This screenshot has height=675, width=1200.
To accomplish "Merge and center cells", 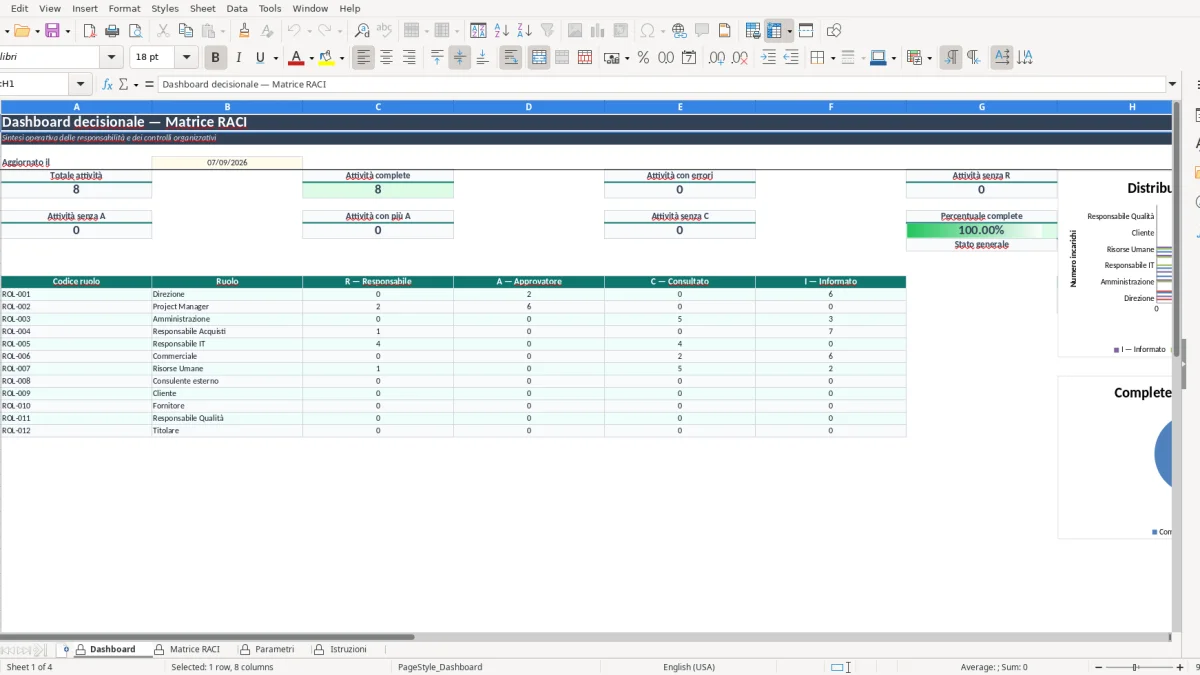I will click(539, 58).
